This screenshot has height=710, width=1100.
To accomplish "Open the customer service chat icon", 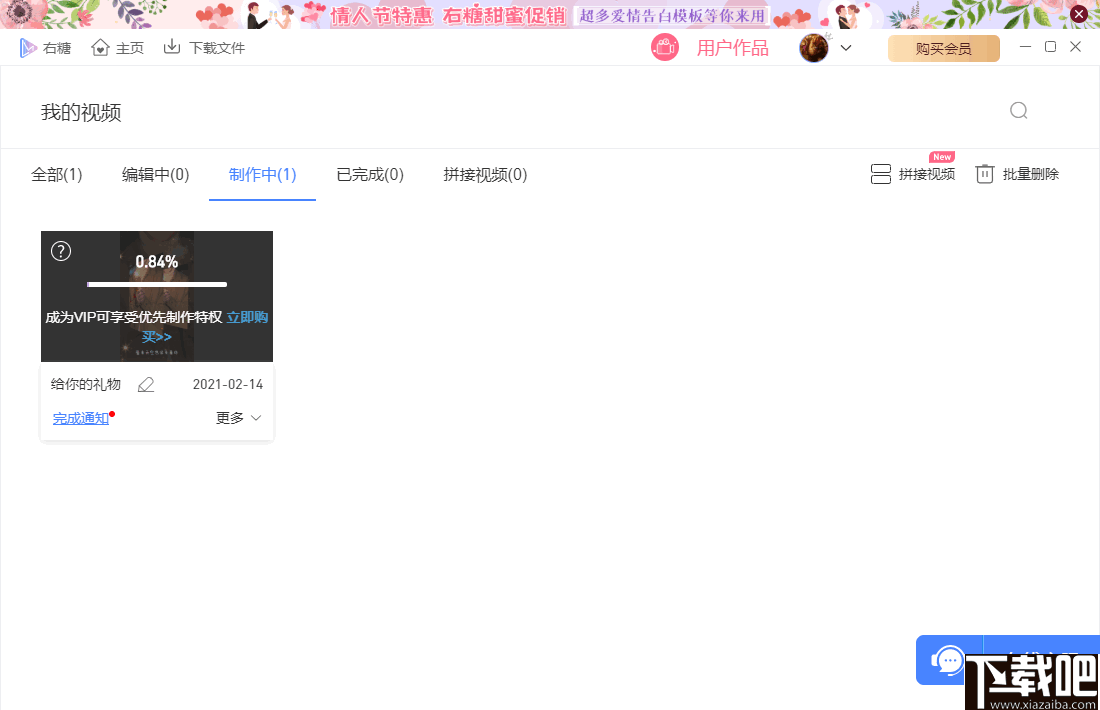I will (948, 660).
